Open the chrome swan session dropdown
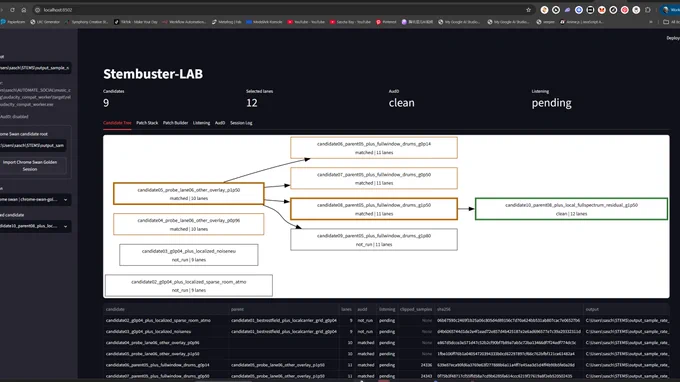Viewport: 680px width, 382px height. [x=35, y=199]
